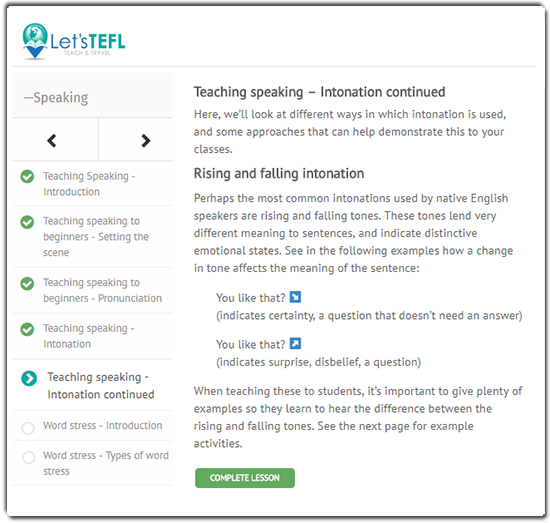The width and height of the screenshot is (550, 523).
Task: Click checkmark beside Pronunciation lesson
Action: coord(27,283)
